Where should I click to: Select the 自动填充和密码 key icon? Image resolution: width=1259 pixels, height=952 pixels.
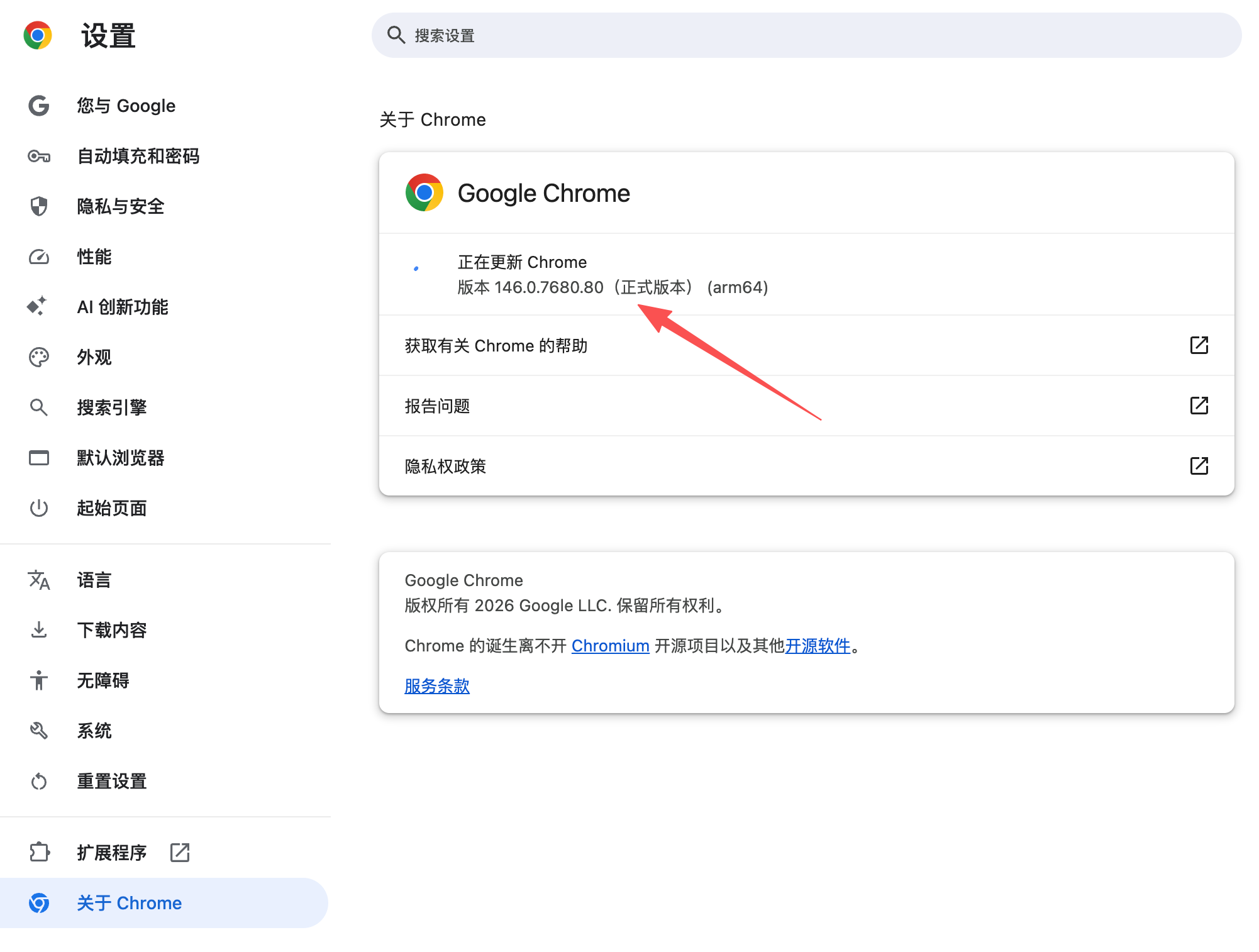(x=39, y=156)
